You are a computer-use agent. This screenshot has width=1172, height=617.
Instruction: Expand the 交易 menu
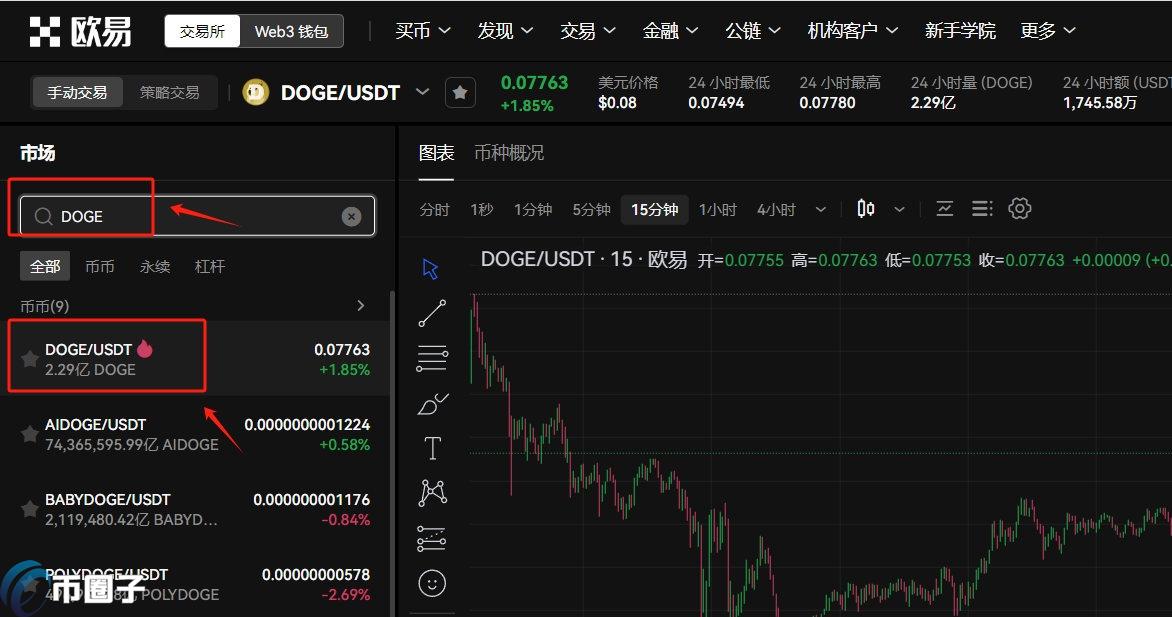pos(587,31)
